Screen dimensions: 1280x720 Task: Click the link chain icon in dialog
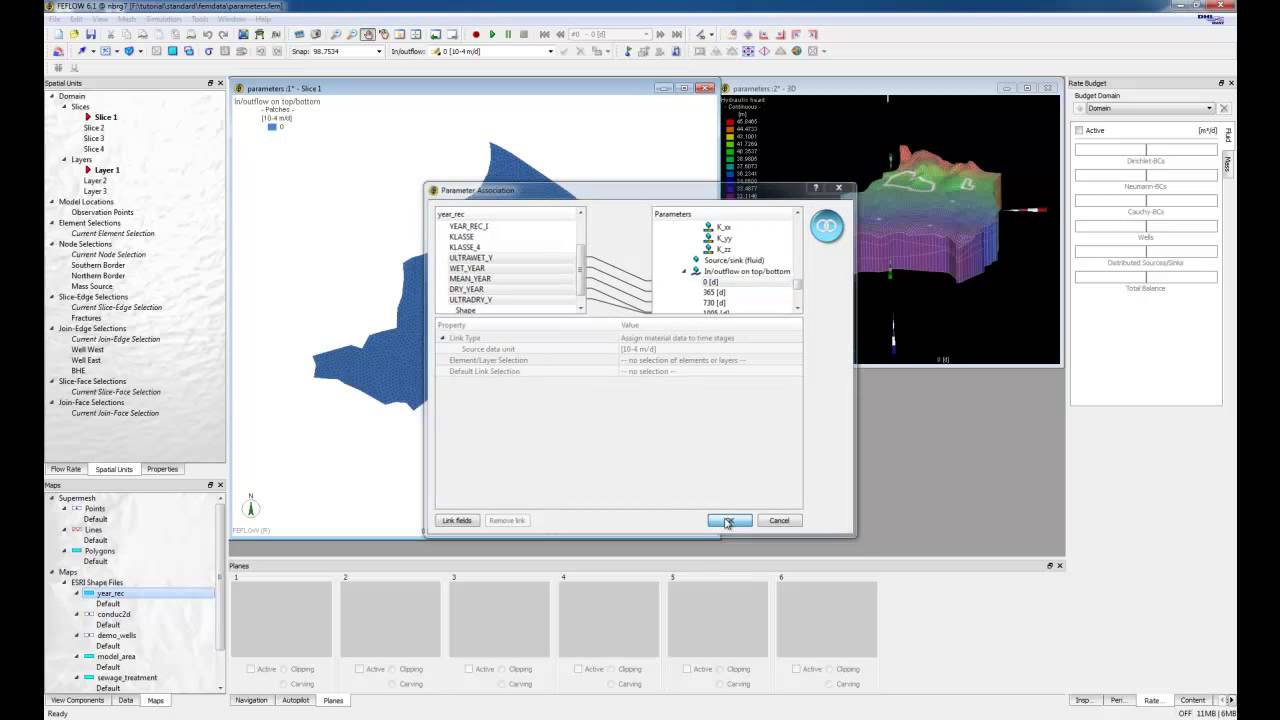826,227
